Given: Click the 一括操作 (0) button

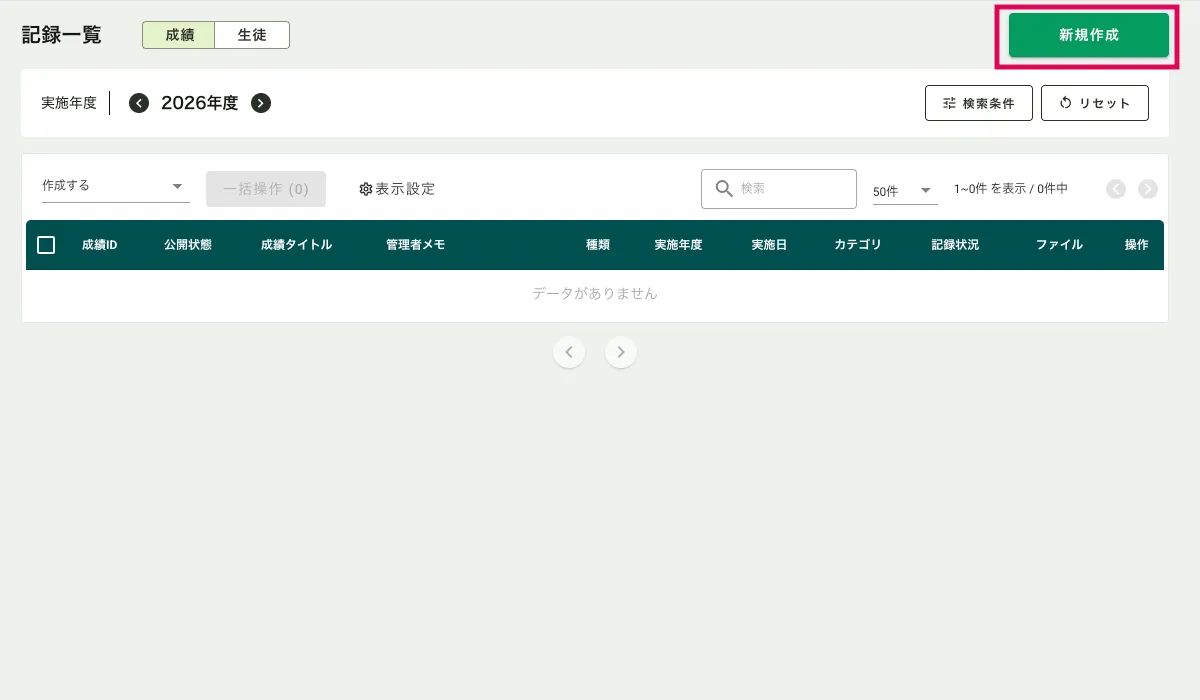Looking at the screenshot, I should (x=266, y=189).
